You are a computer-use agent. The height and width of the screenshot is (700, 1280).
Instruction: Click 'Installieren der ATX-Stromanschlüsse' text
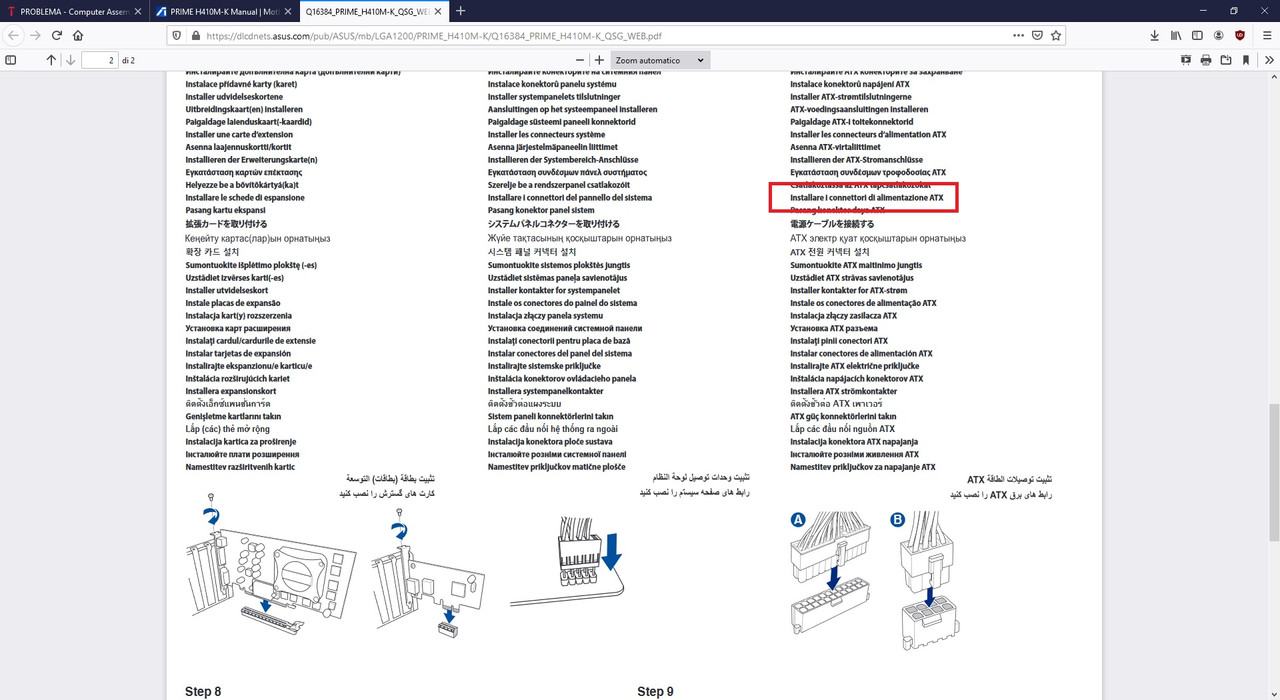(856, 159)
